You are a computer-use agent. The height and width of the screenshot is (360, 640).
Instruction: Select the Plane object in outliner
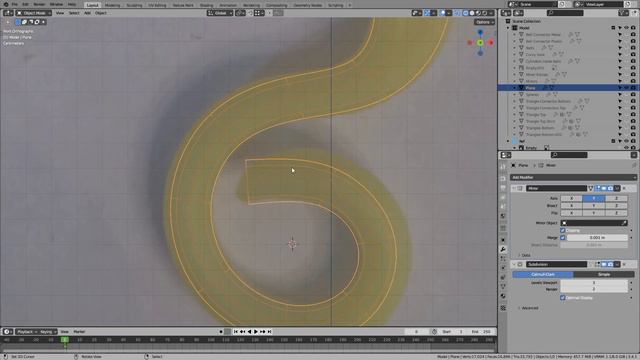[530, 88]
